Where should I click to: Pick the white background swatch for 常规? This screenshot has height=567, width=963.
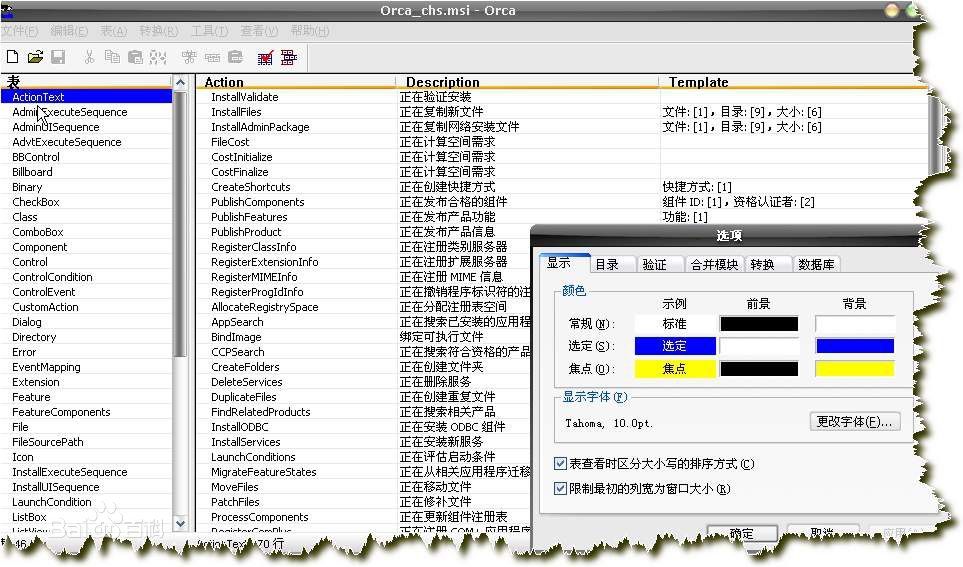point(854,324)
